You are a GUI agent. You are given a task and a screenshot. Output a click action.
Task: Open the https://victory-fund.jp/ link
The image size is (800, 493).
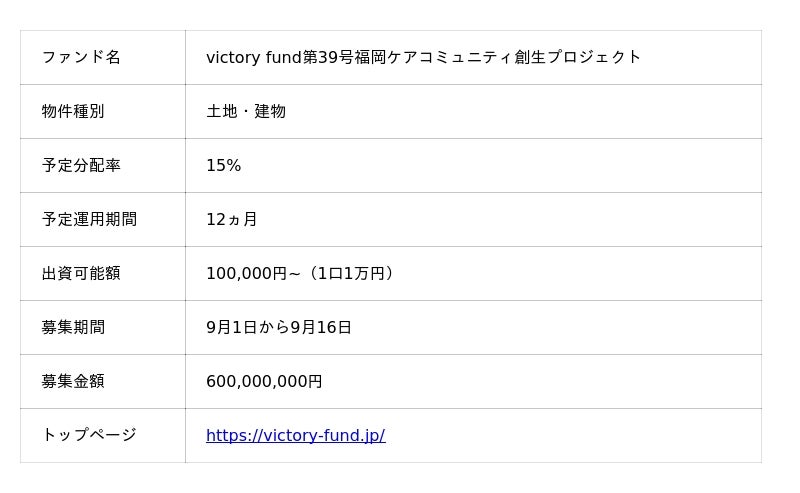pos(295,435)
